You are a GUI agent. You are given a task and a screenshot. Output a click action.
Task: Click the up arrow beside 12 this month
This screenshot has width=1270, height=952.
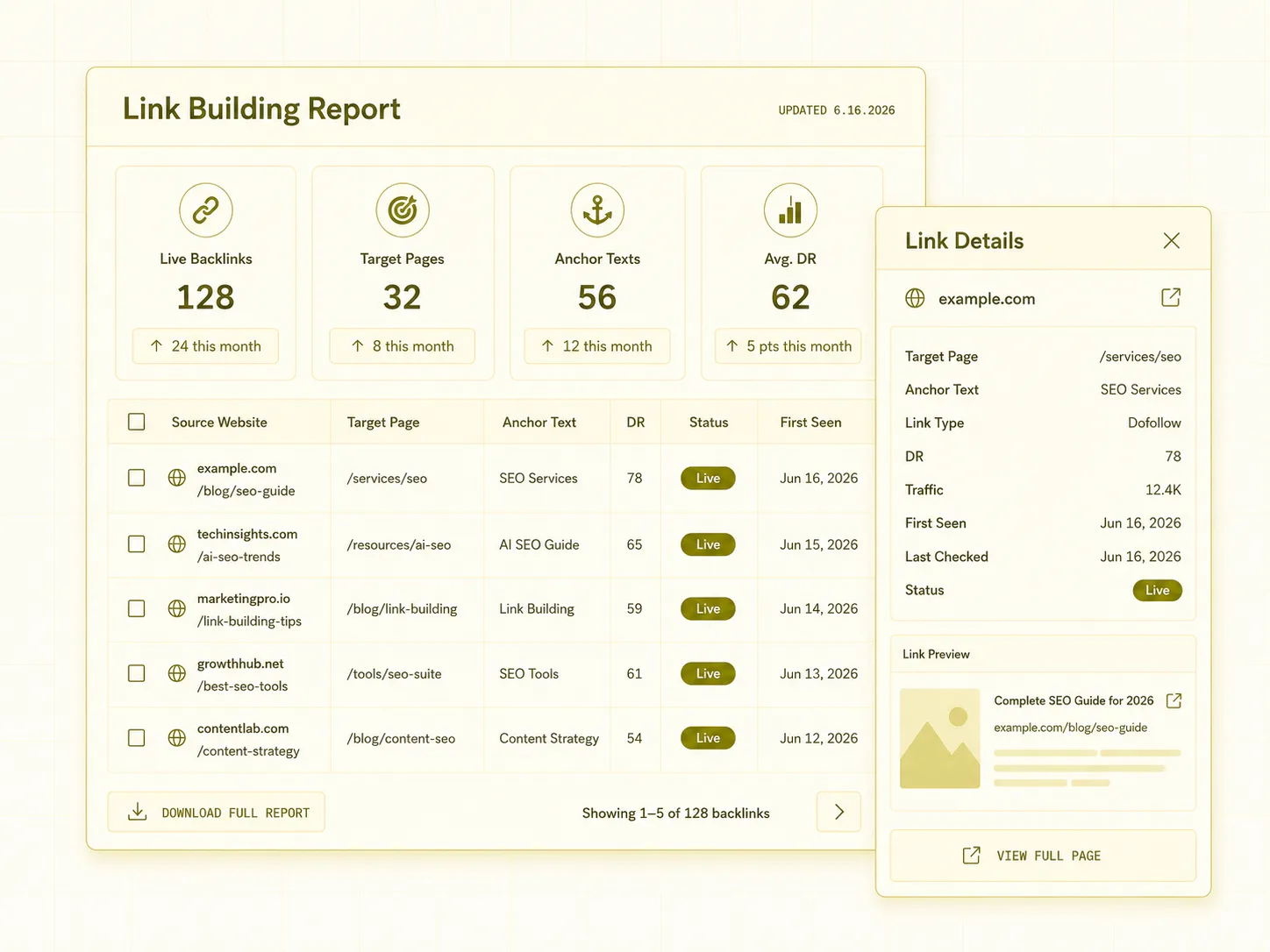point(547,345)
